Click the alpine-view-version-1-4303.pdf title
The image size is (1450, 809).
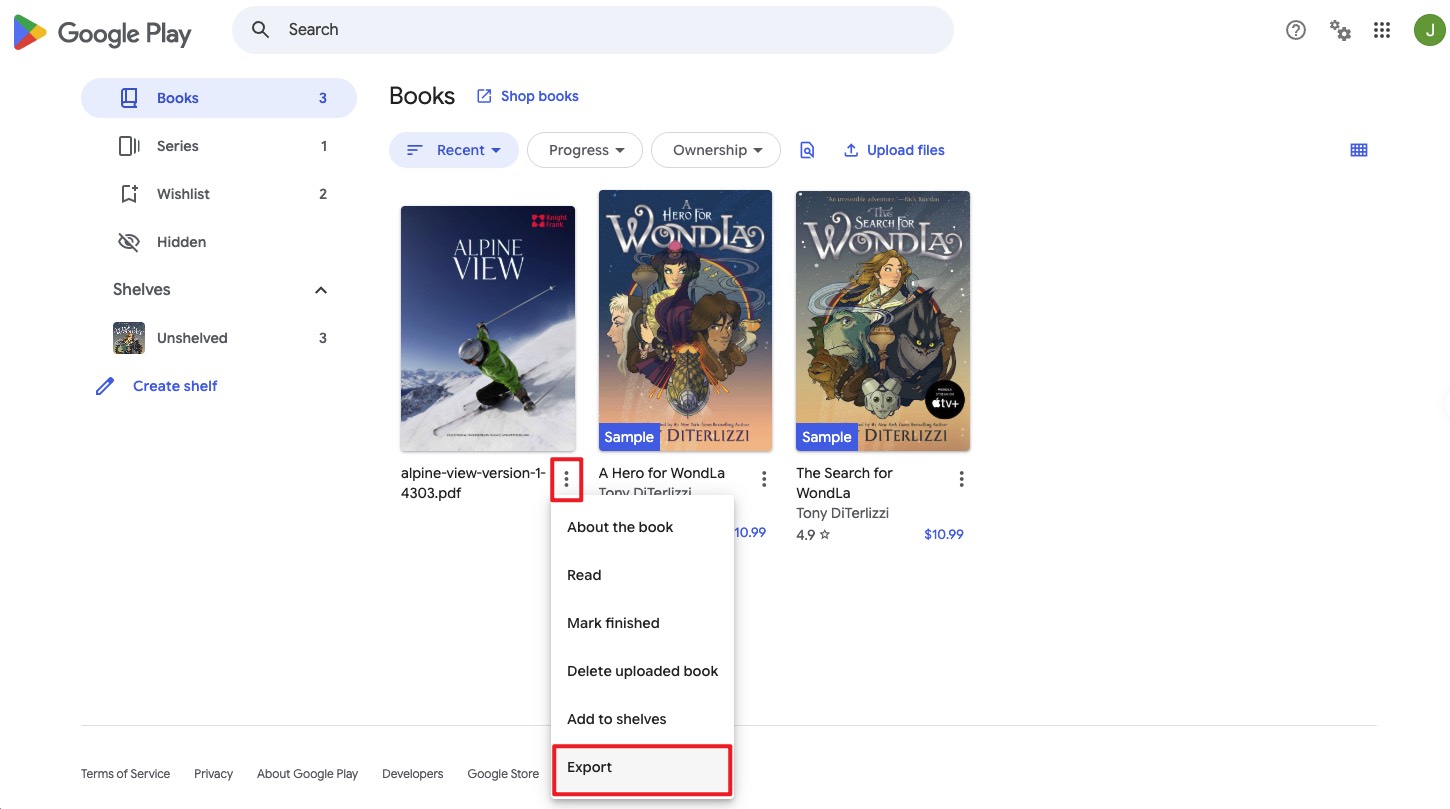coord(474,483)
